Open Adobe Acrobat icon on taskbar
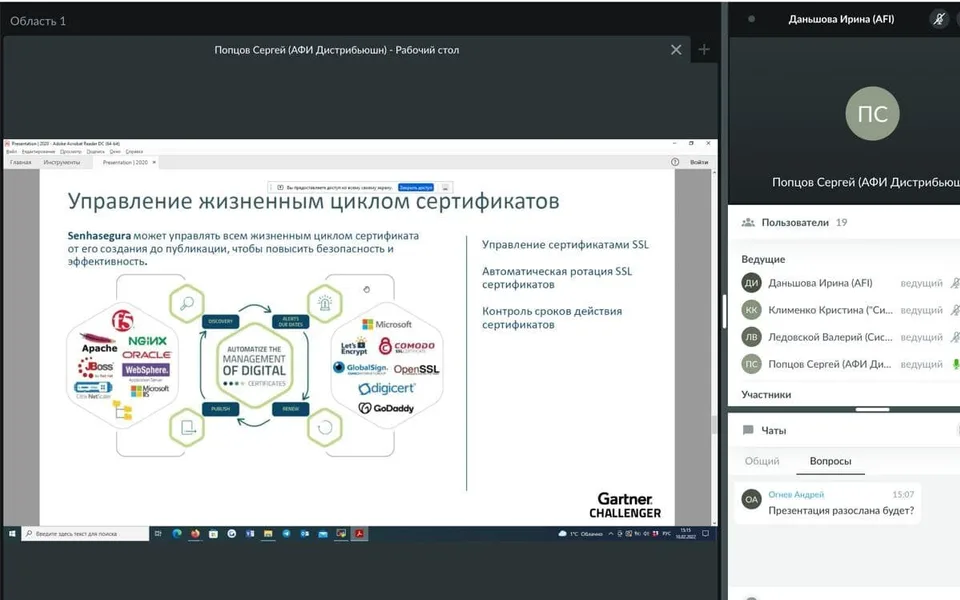Image resolution: width=960 pixels, height=600 pixels. (359, 534)
